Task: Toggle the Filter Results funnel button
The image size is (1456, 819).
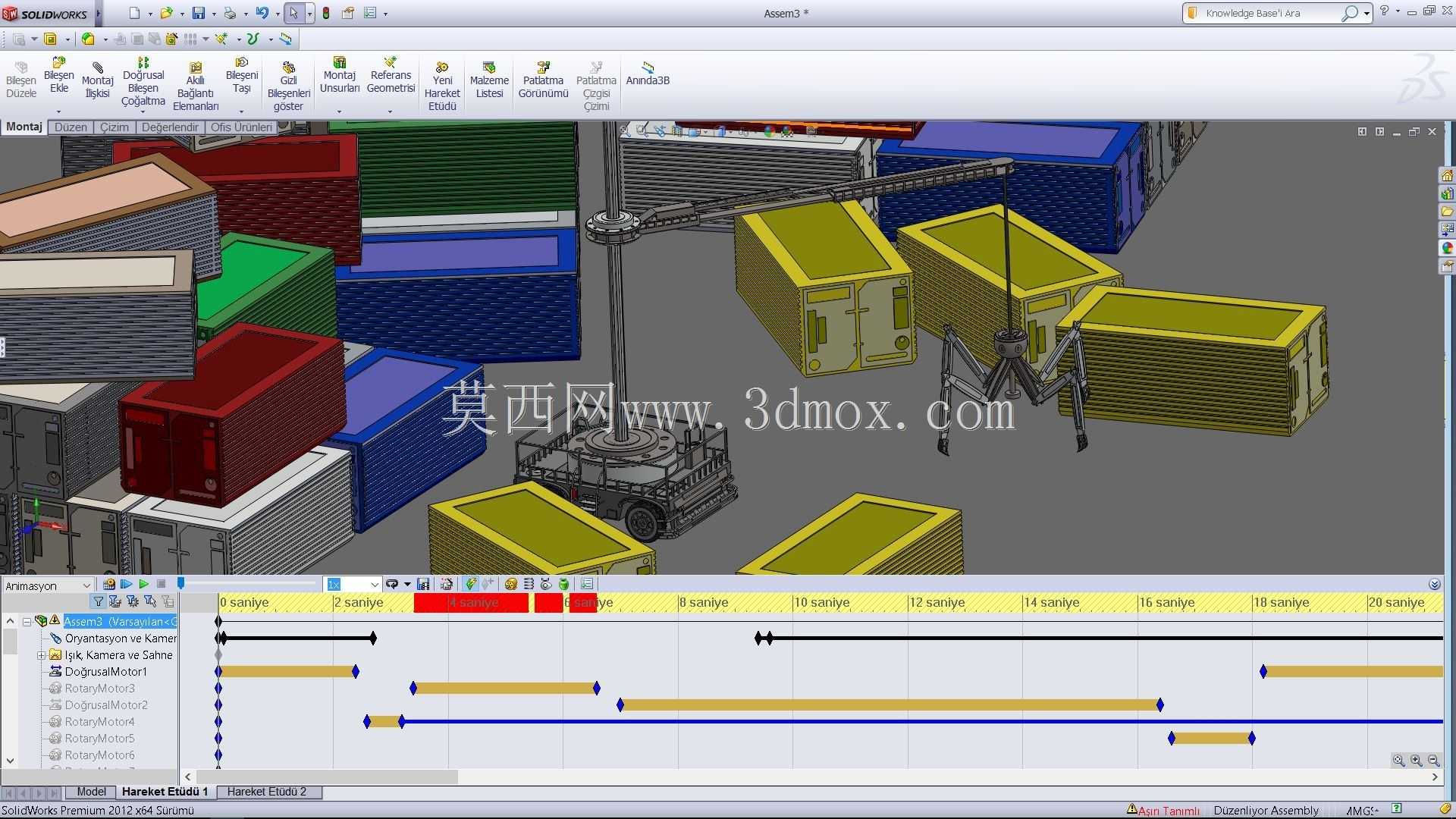Action: 168,602
